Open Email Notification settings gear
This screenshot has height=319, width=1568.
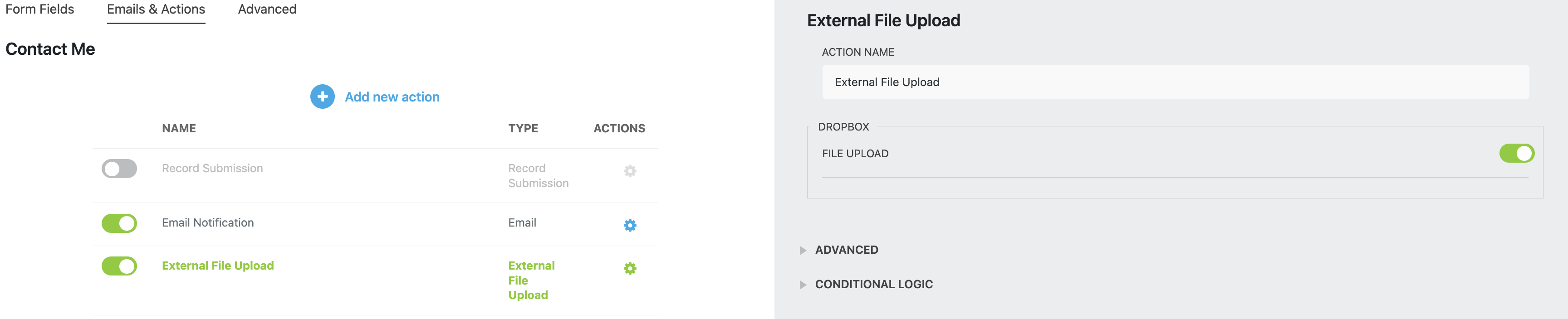[629, 225]
